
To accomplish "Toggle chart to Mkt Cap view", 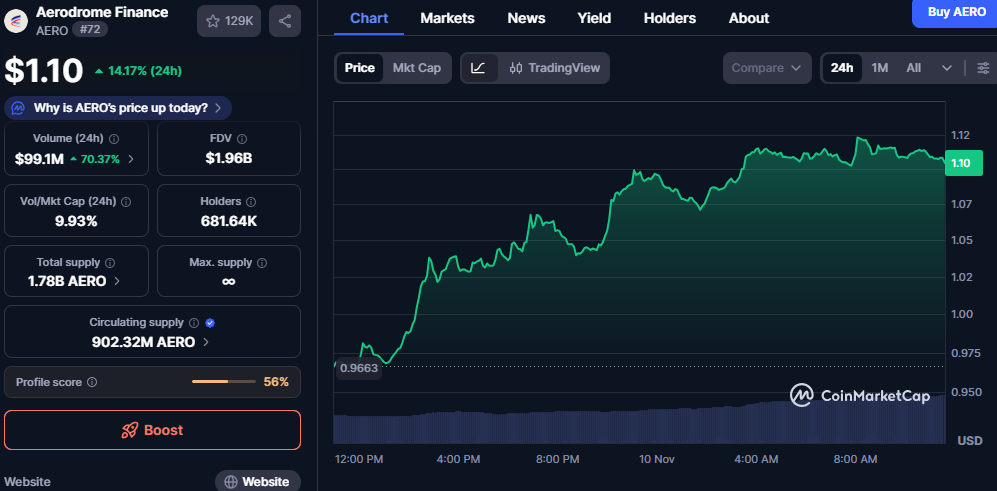I will [416, 68].
